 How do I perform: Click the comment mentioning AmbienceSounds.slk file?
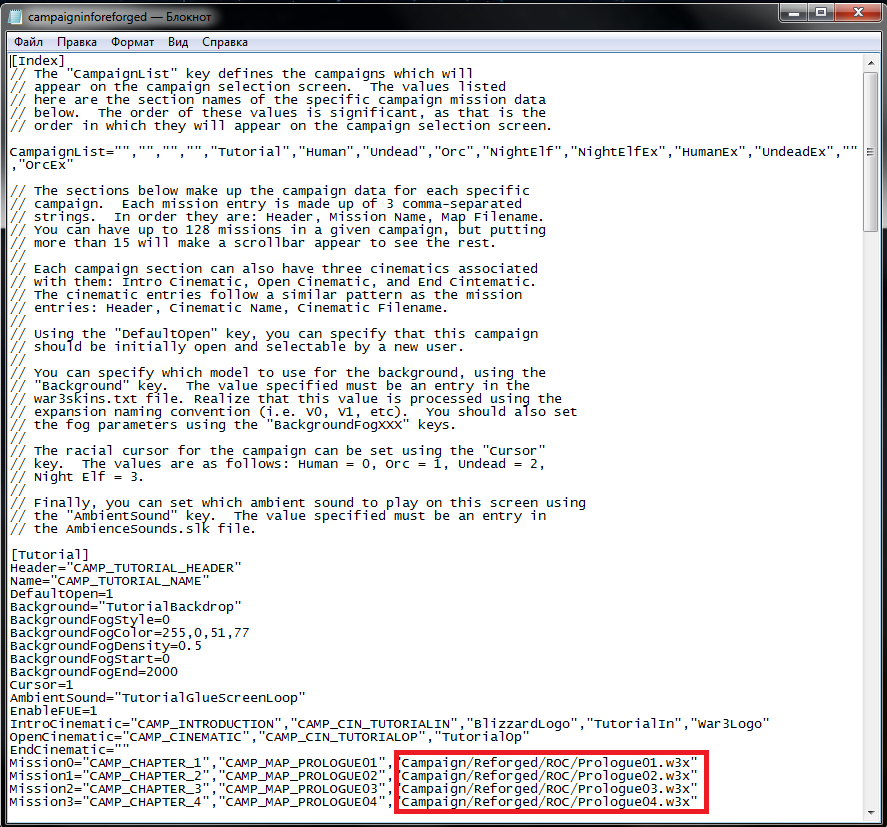[133, 529]
